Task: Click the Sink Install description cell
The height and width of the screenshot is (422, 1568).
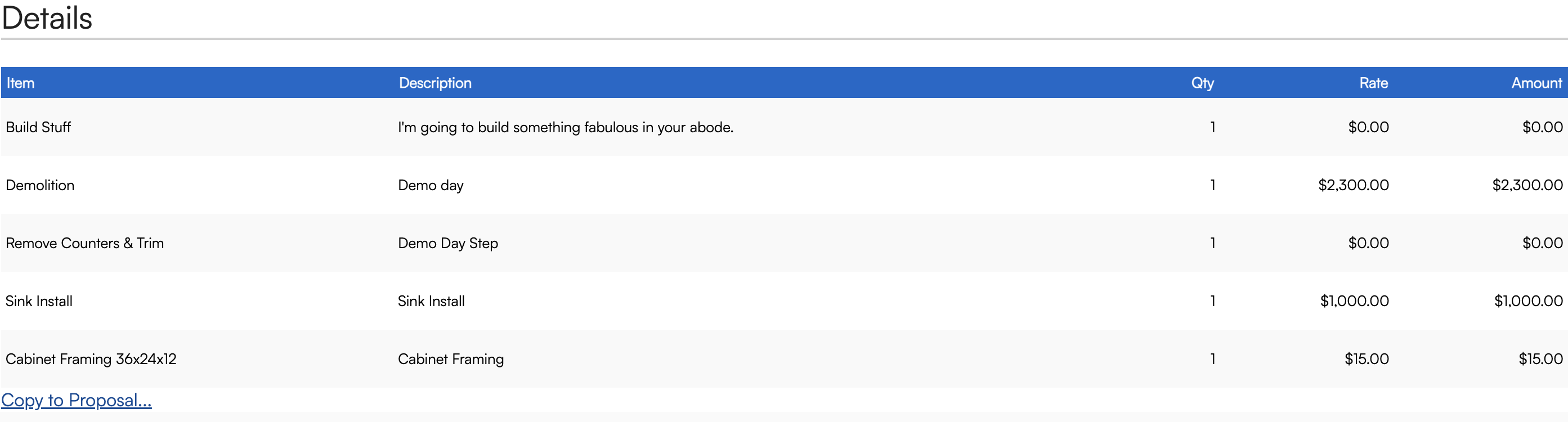Action: (x=431, y=301)
